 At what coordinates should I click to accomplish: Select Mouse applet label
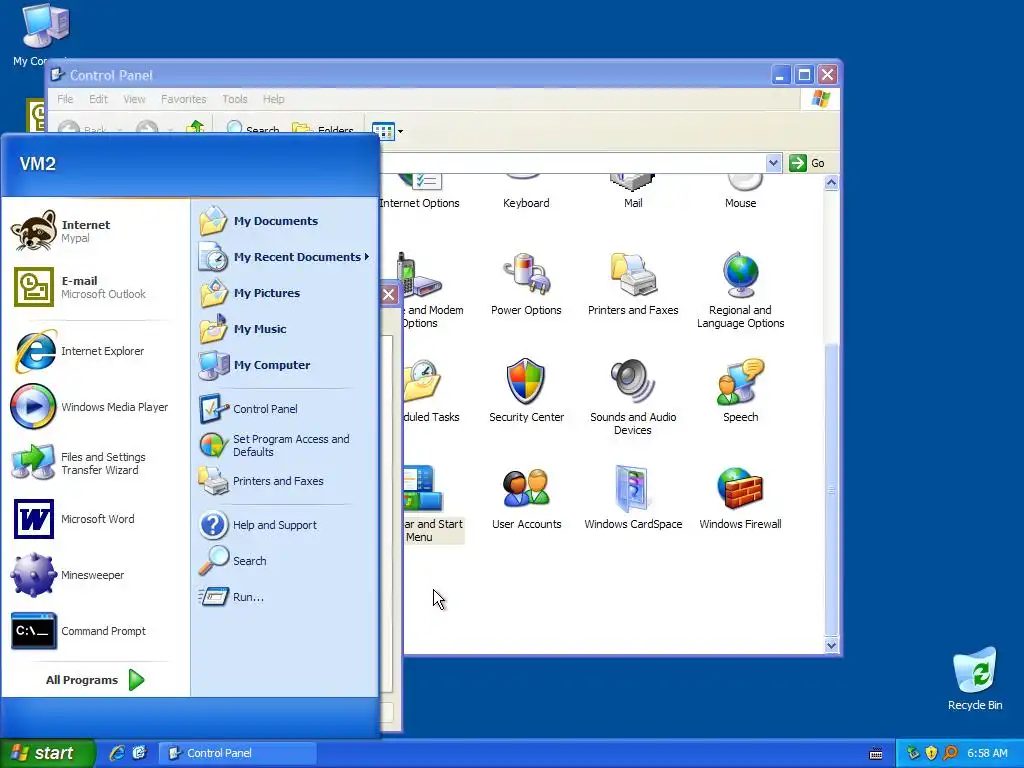tap(740, 203)
